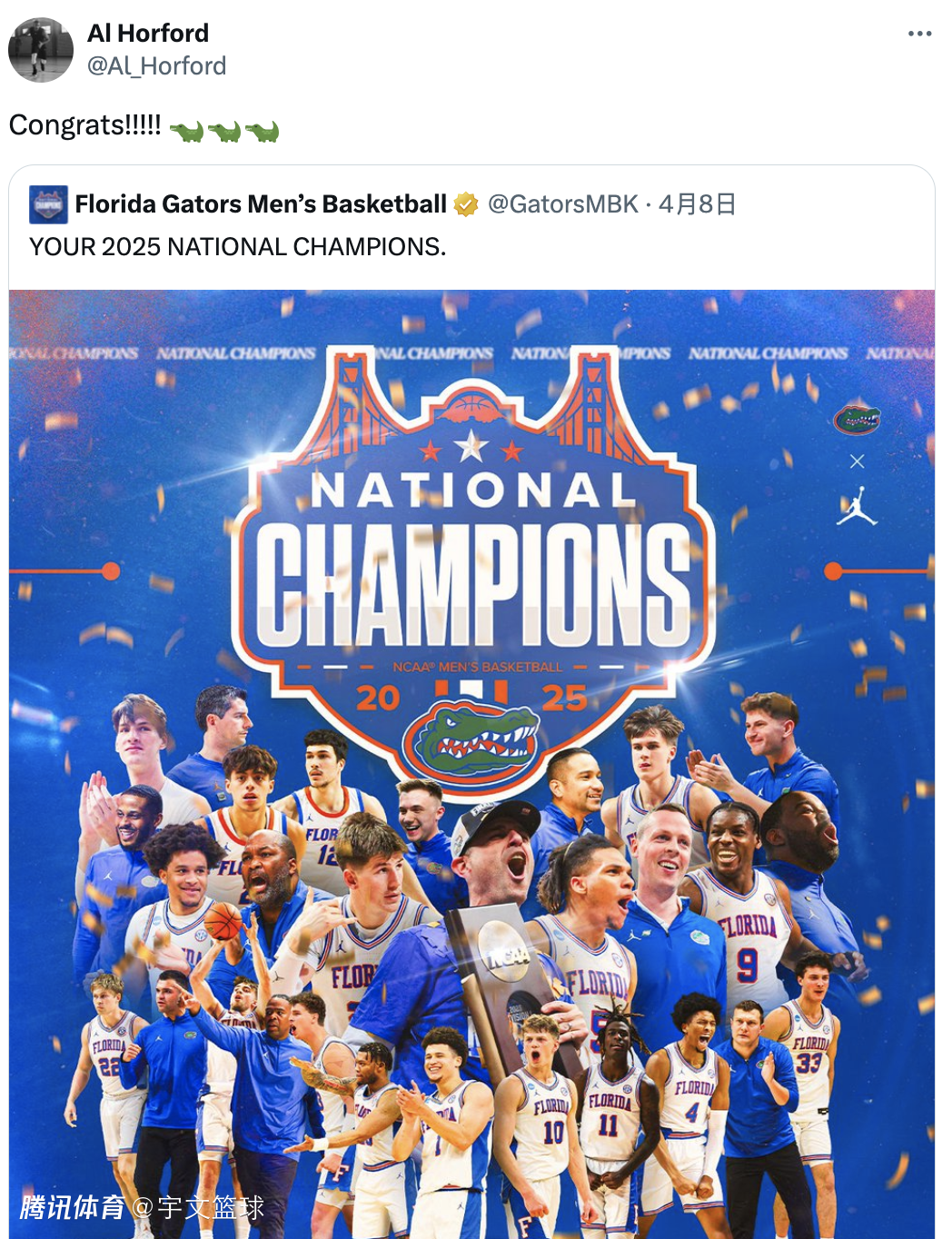
Task: Click the @Al_Horford handle
Action: tap(156, 66)
